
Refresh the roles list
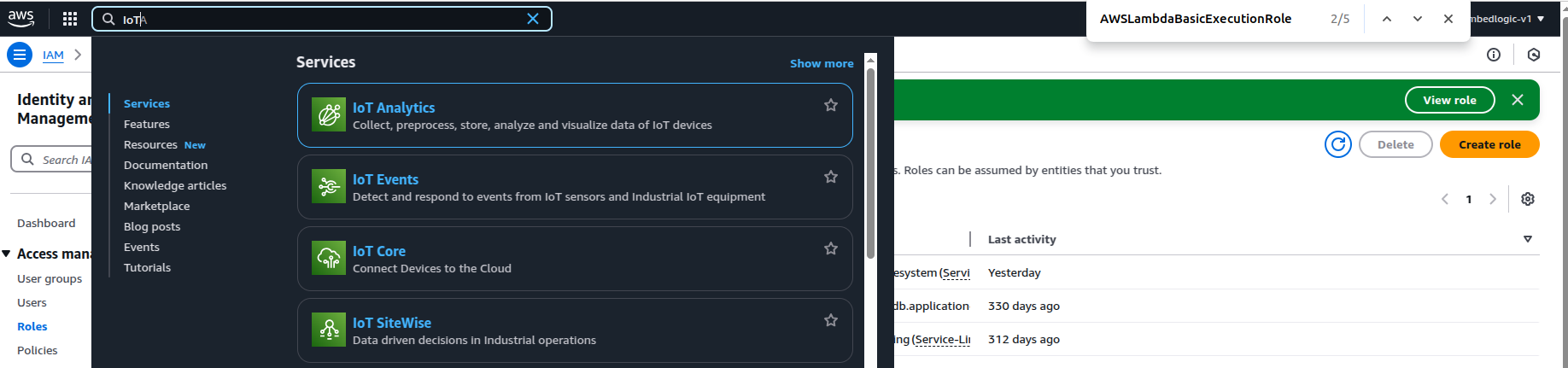point(1337,144)
